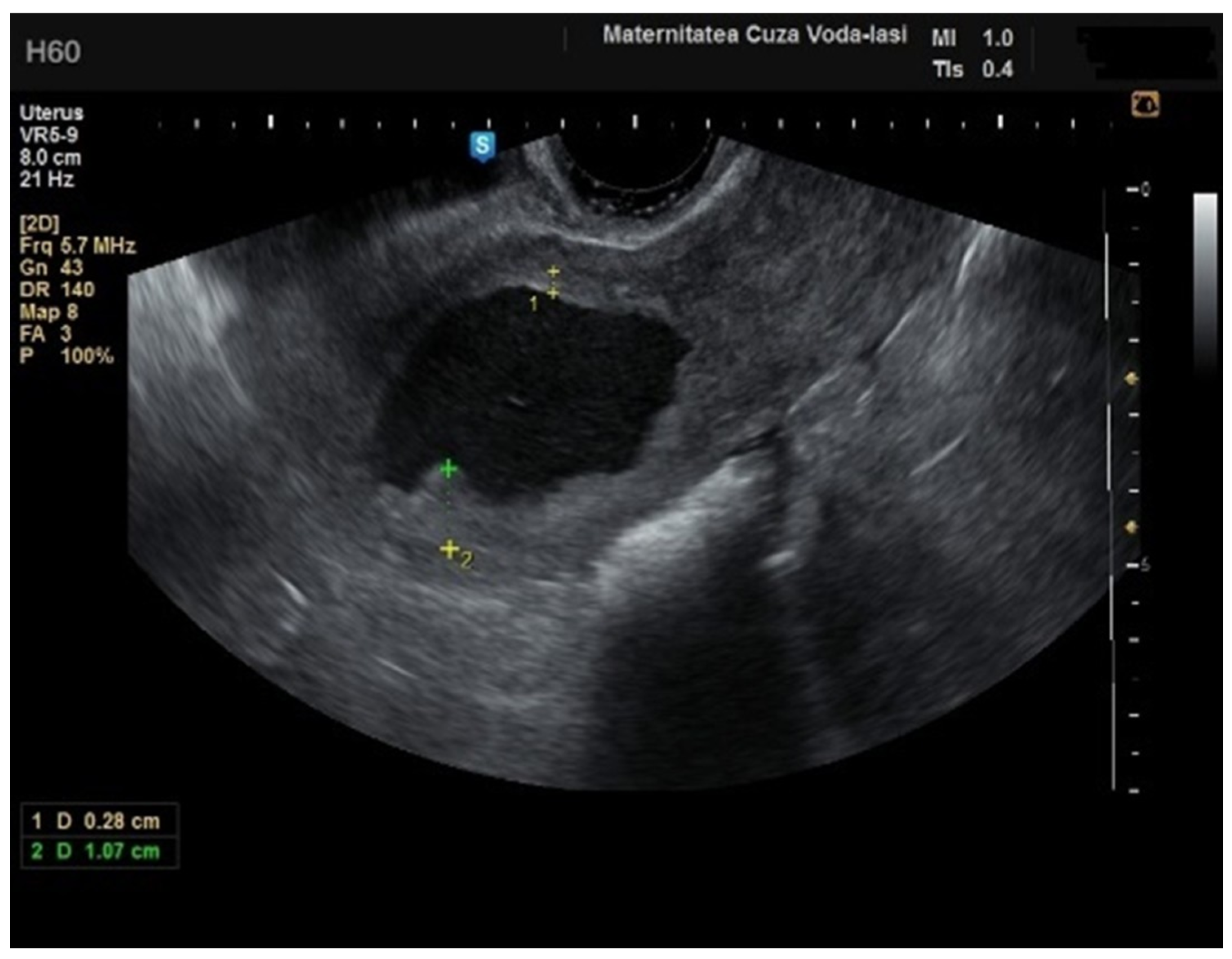Image resolution: width=1232 pixels, height=959 pixels.
Task: Click the Uterus preset label
Action: pos(51,113)
